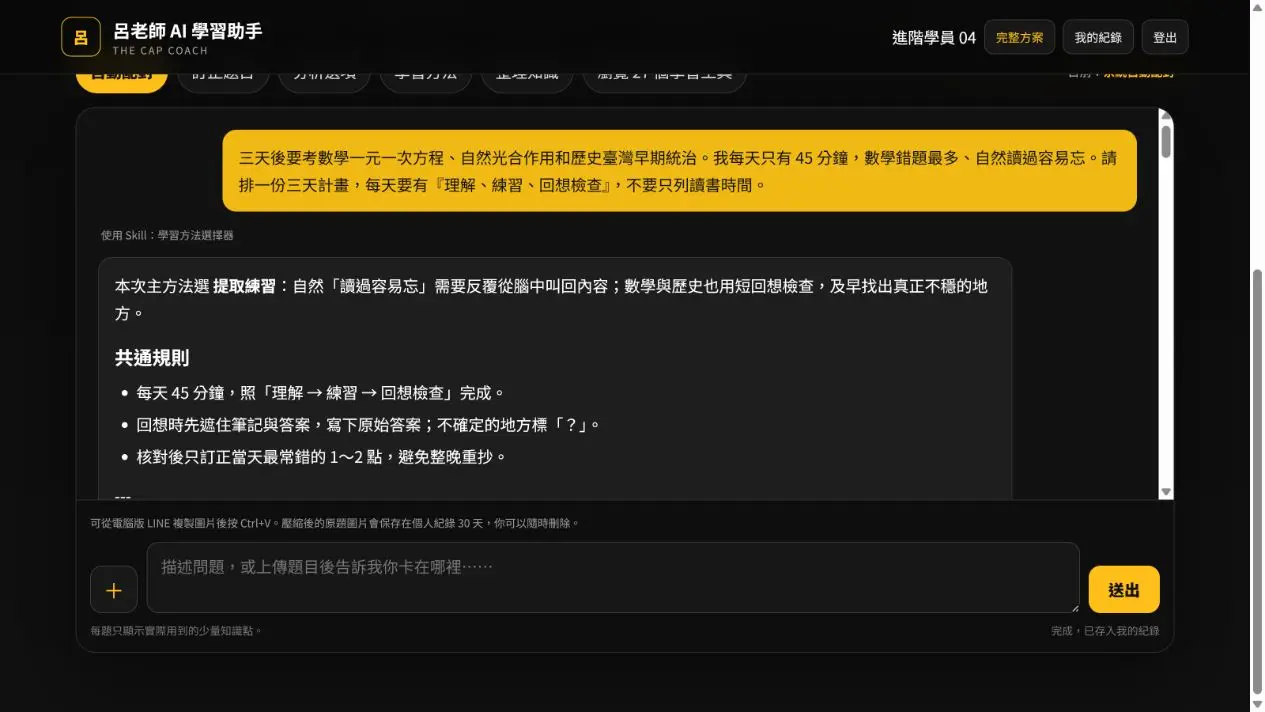
Task: Click the THE CAP COACH subtitle
Action: click(160, 50)
